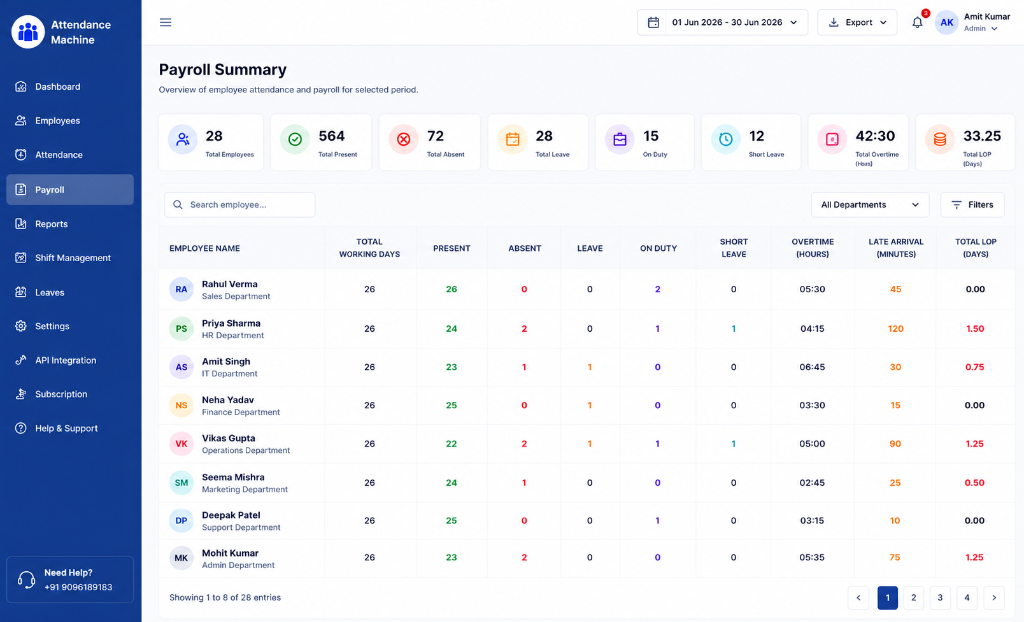Open Amit Singh's employee name
This screenshot has width=1024, height=622.
pos(226,361)
